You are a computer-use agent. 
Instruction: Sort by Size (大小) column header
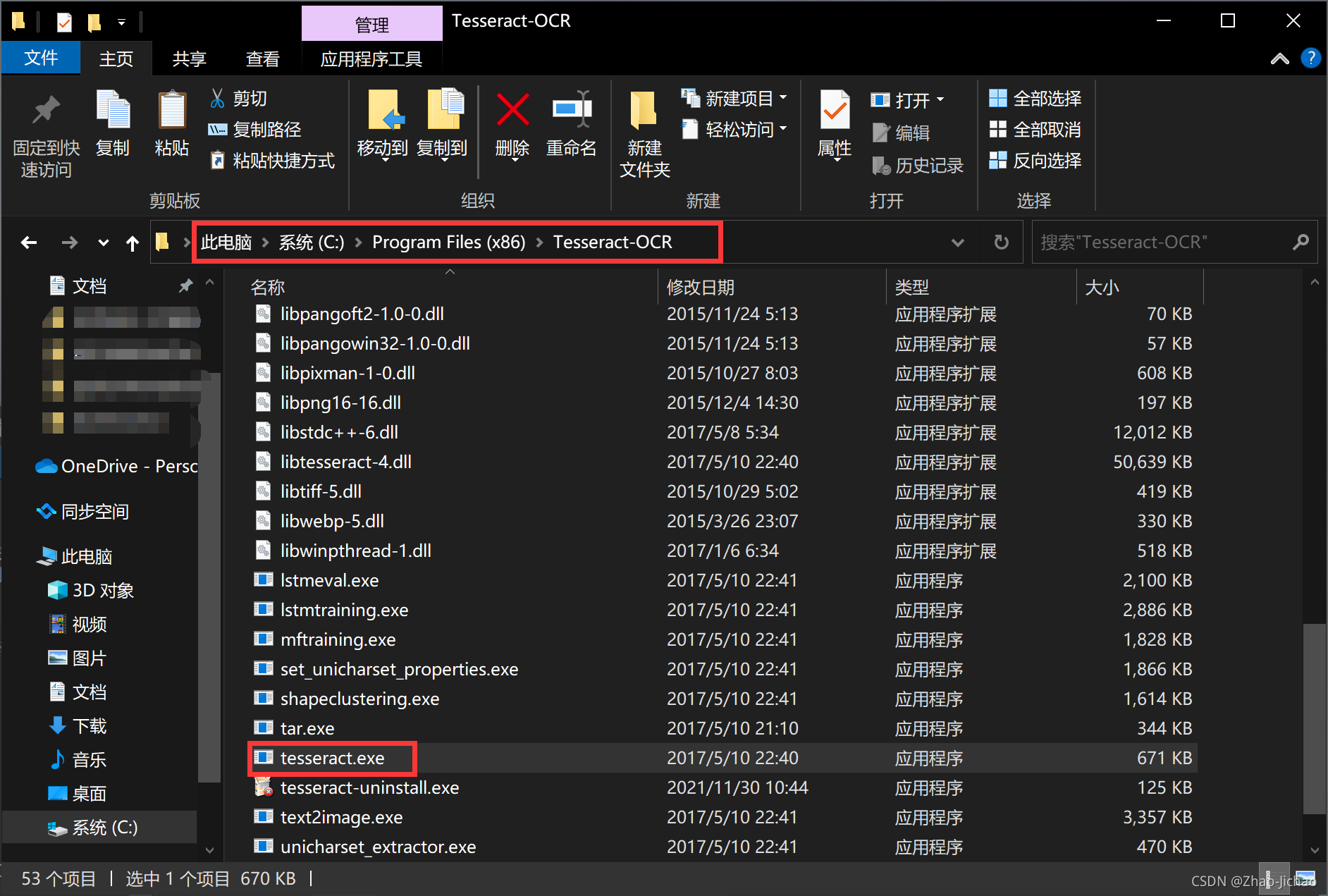[1102, 287]
